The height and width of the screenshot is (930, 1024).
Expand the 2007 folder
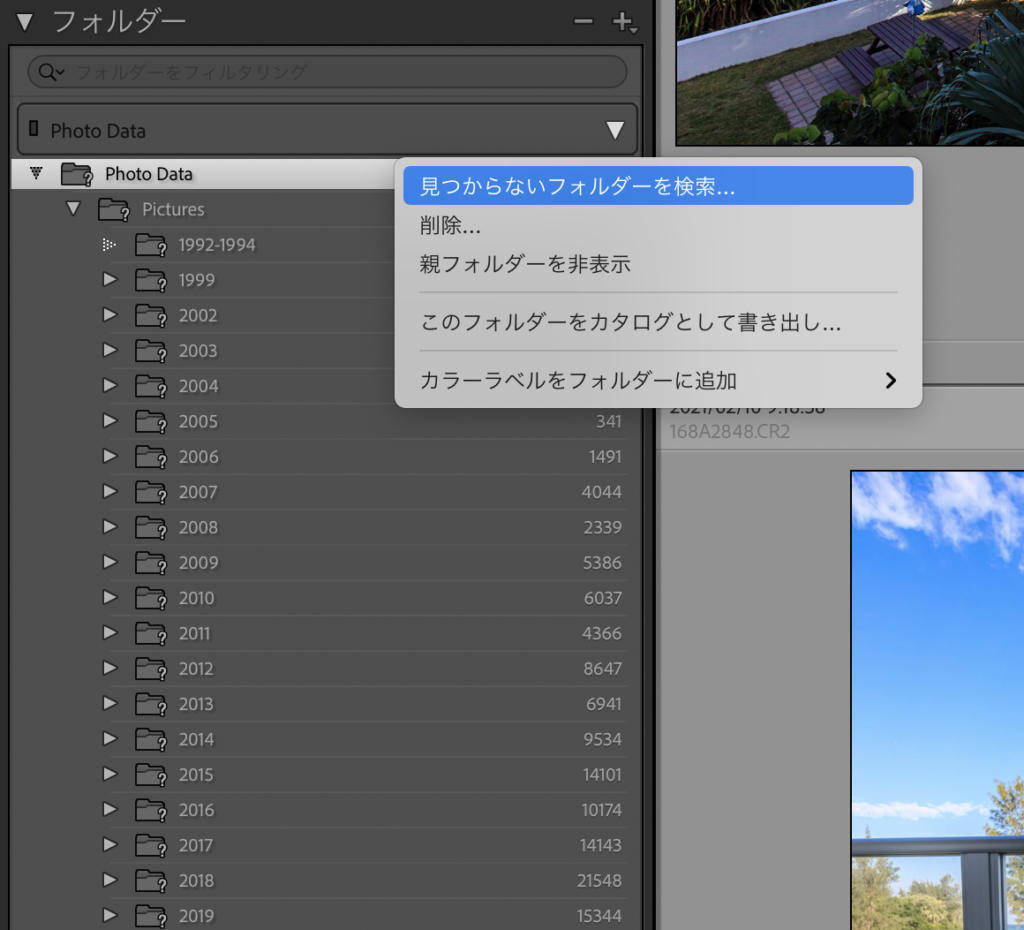[x=110, y=492]
